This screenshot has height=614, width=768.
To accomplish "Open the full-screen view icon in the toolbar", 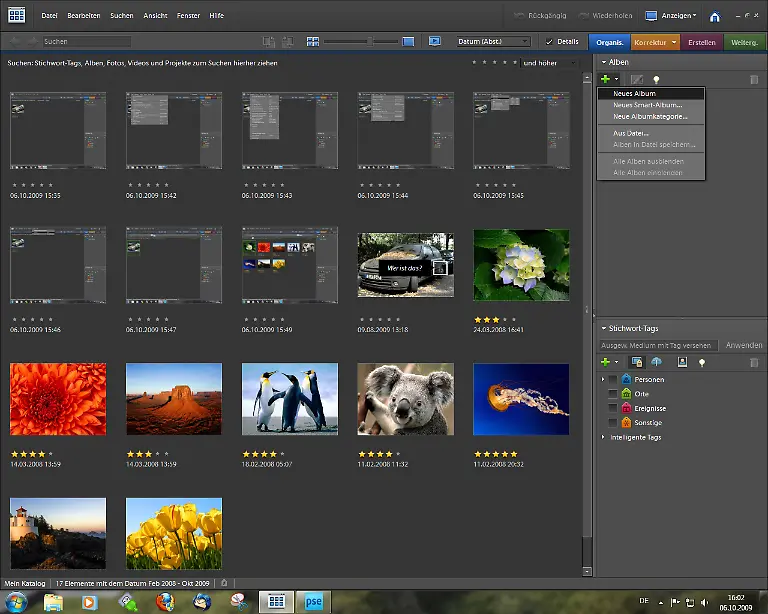I will (435, 41).
